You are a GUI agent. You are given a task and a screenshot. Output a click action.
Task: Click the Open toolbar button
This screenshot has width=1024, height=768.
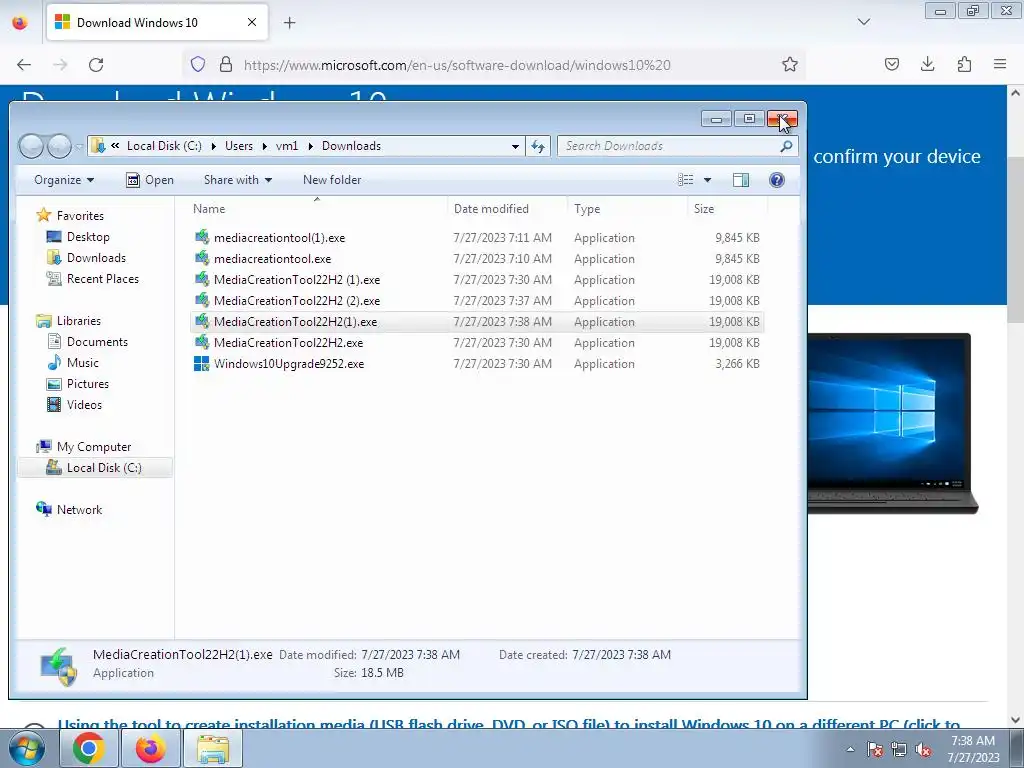[150, 180]
